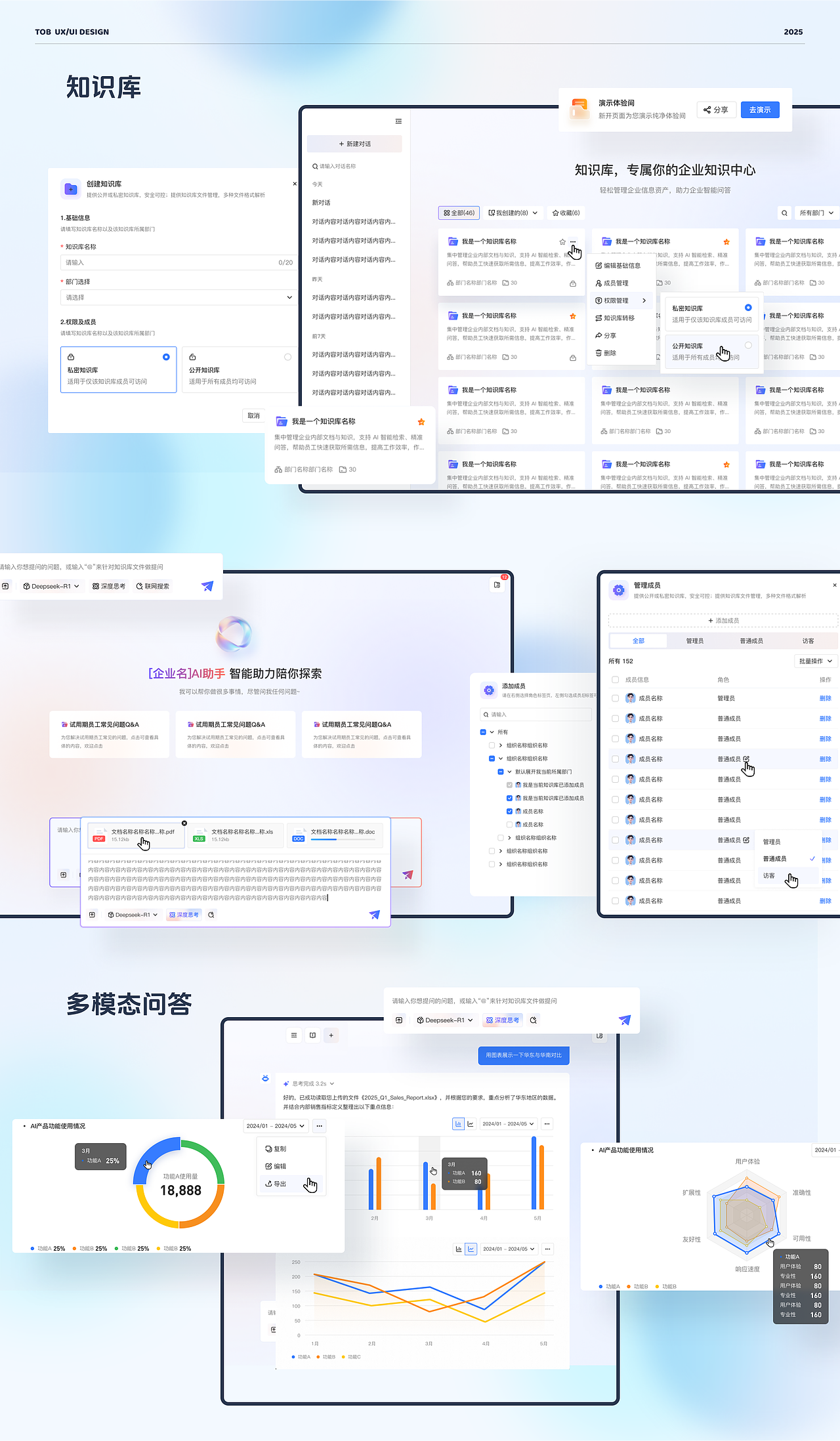Viewport: 840px width, 1441px height.
Task: Switch to the 收藏(6) filter tab
Action: pyautogui.click(x=566, y=213)
